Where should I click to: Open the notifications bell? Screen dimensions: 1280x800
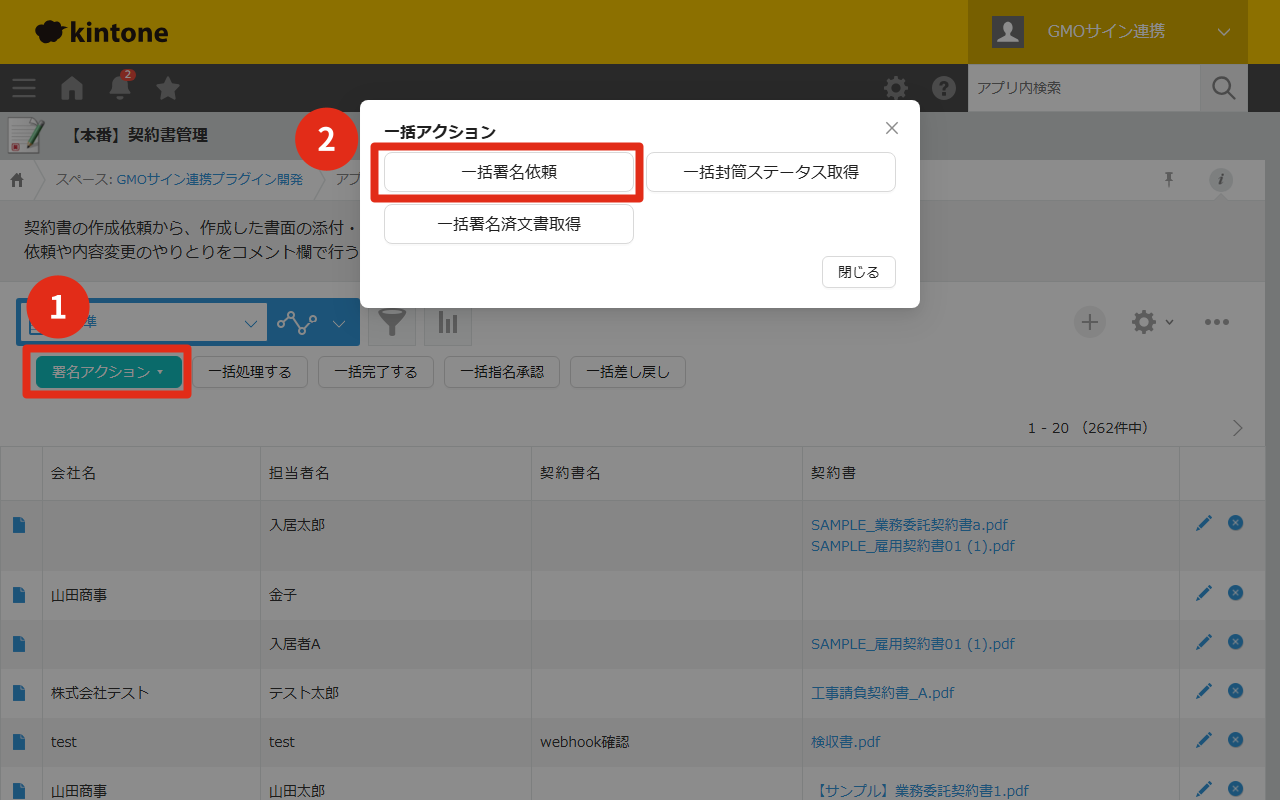coord(120,87)
